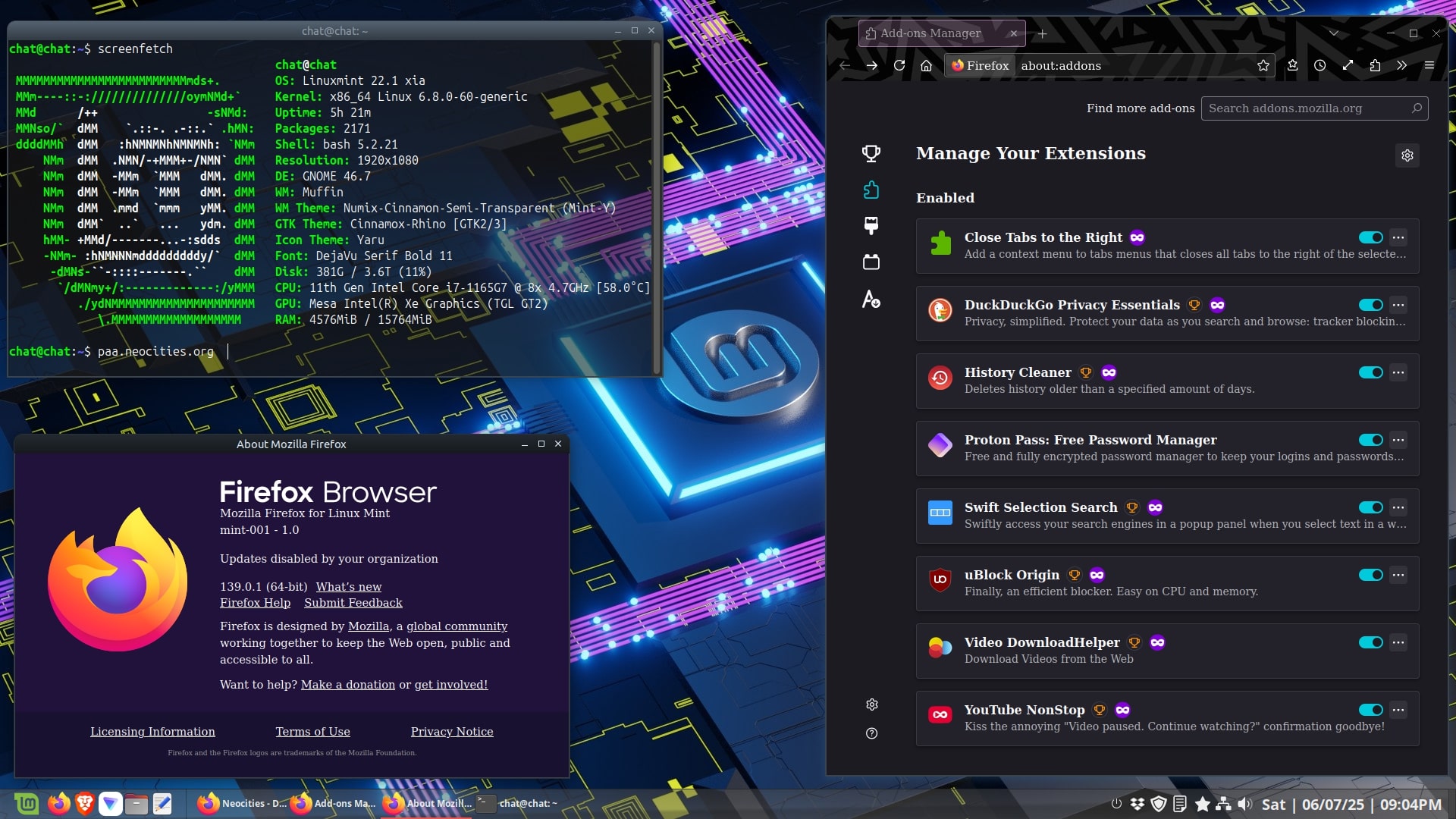Toggle off DuckDuckGo Privacy Essentials
Image resolution: width=1456 pixels, height=819 pixels.
coord(1370,305)
